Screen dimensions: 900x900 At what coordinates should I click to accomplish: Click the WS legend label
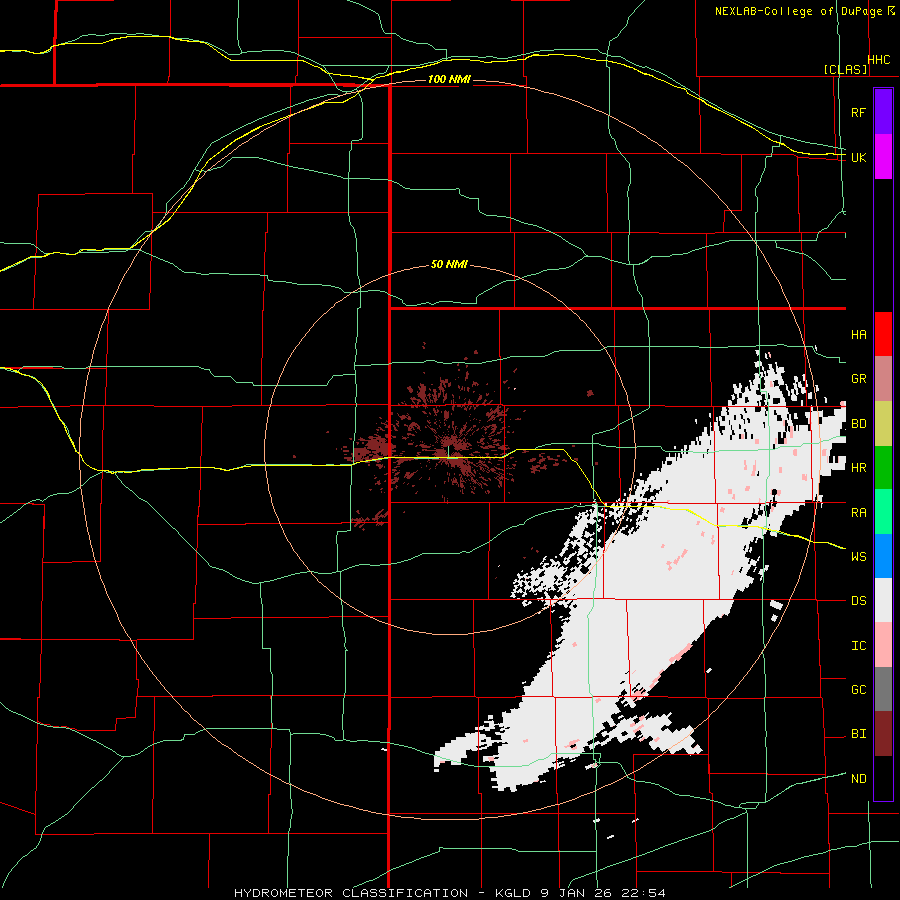click(858, 557)
